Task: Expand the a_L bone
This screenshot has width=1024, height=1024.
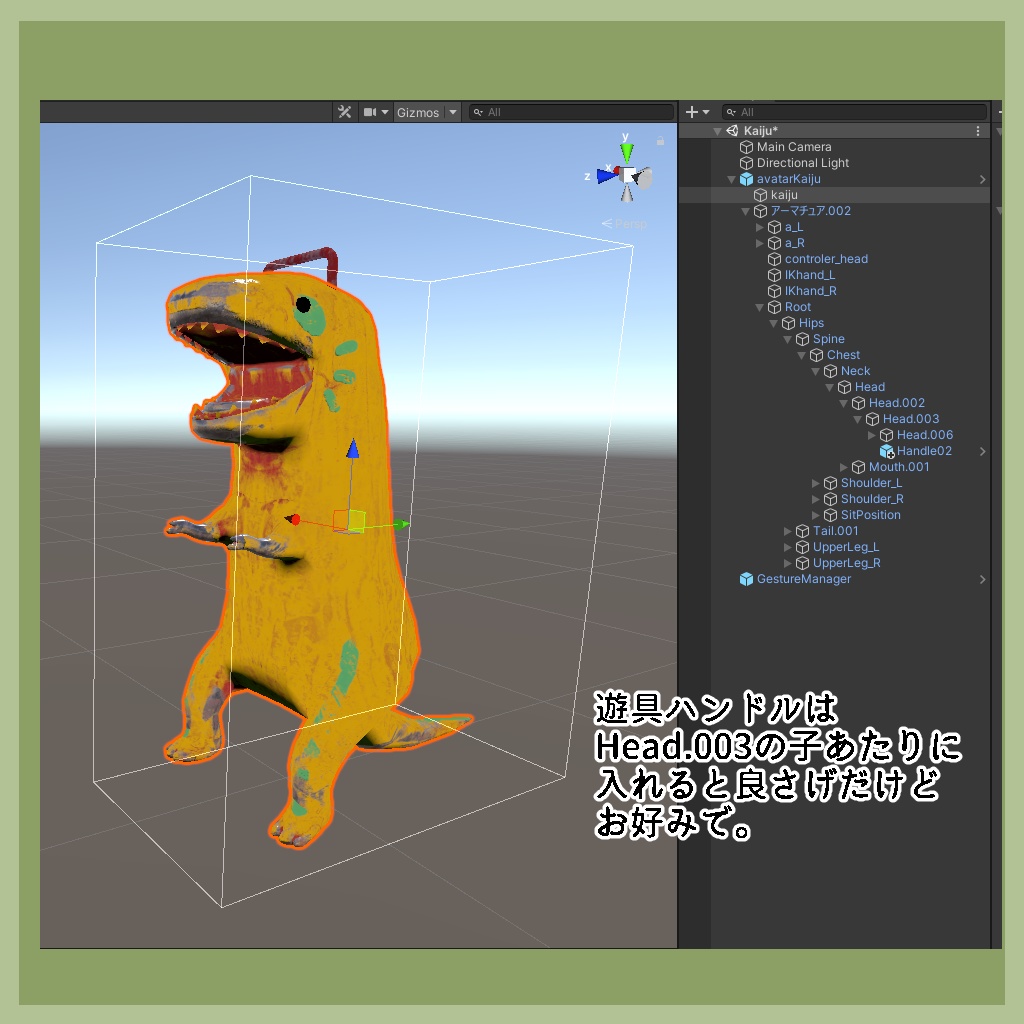Action: pos(760,227)
